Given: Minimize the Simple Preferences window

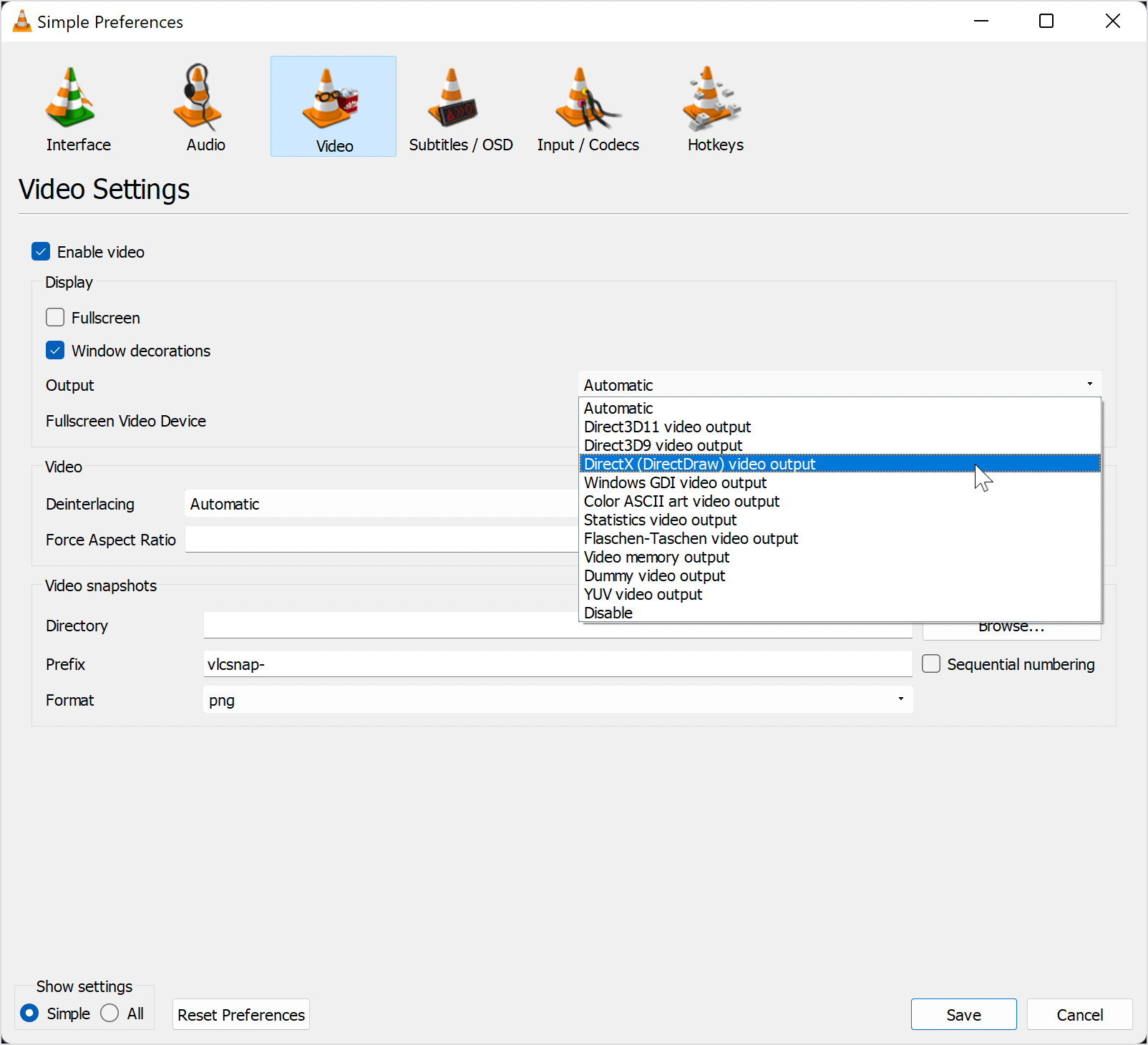Looking at the screenshot, I should click(x=981, y=21).
